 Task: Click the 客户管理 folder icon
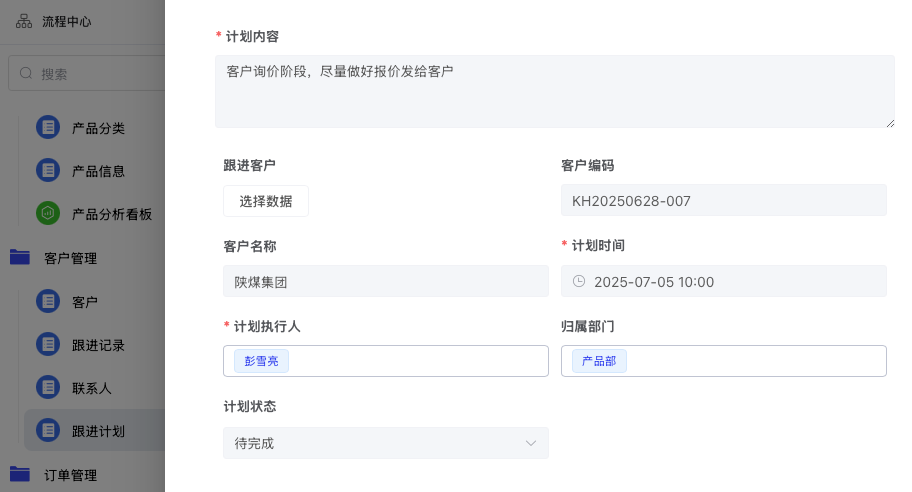pos(20,257)
